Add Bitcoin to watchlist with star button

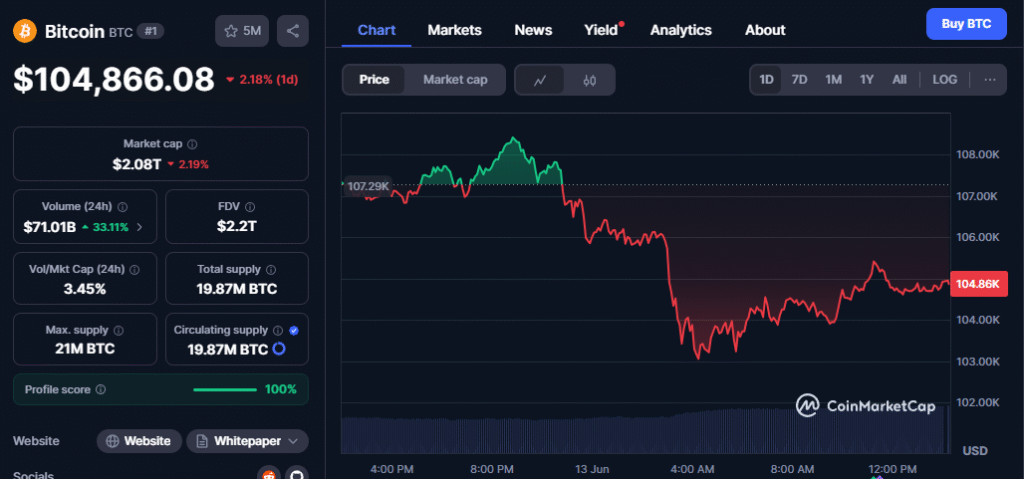click(242, 31)
